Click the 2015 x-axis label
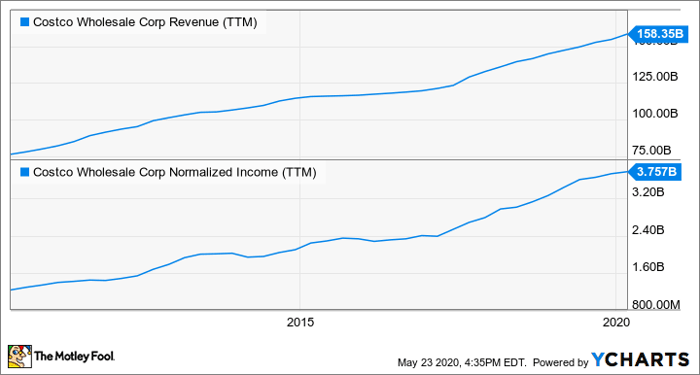Image resolution: width=700 pixels, height=375 pixels. [300, 322]
